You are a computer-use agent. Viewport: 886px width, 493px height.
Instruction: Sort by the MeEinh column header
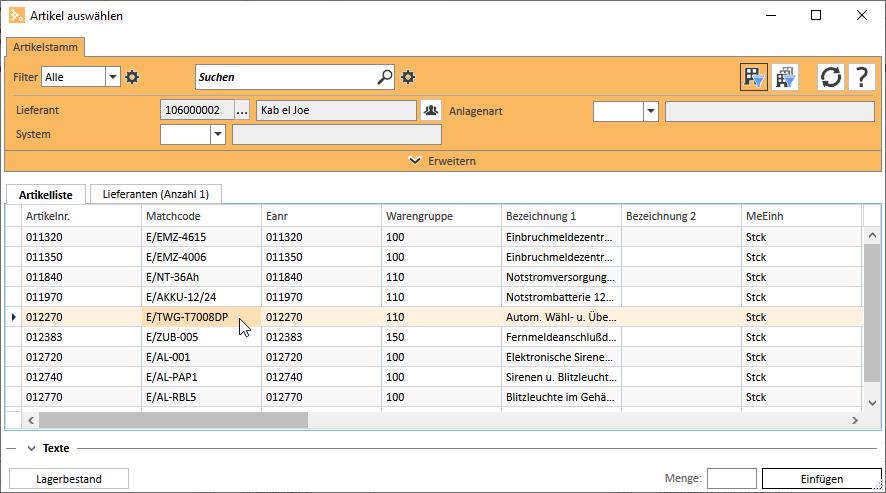click(802, 216)
